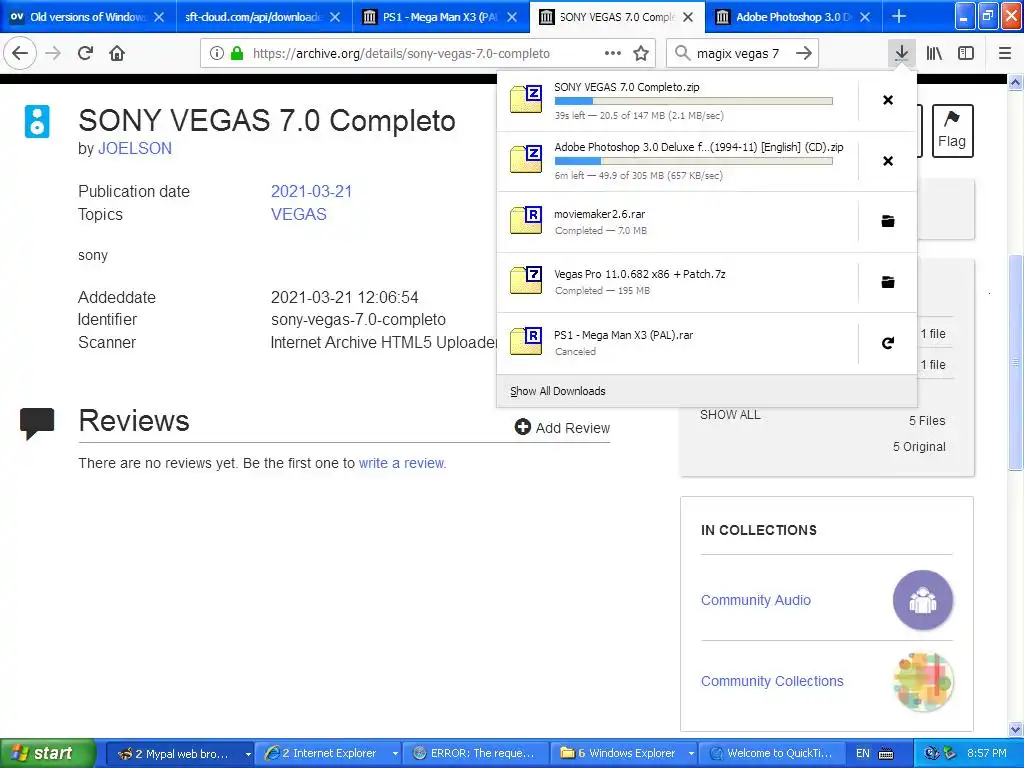The width and height of the screenshot is (1024, 768).
Task: Expand Internet Explorer taskbar group dropdown
Action: [x=394, y=754]
